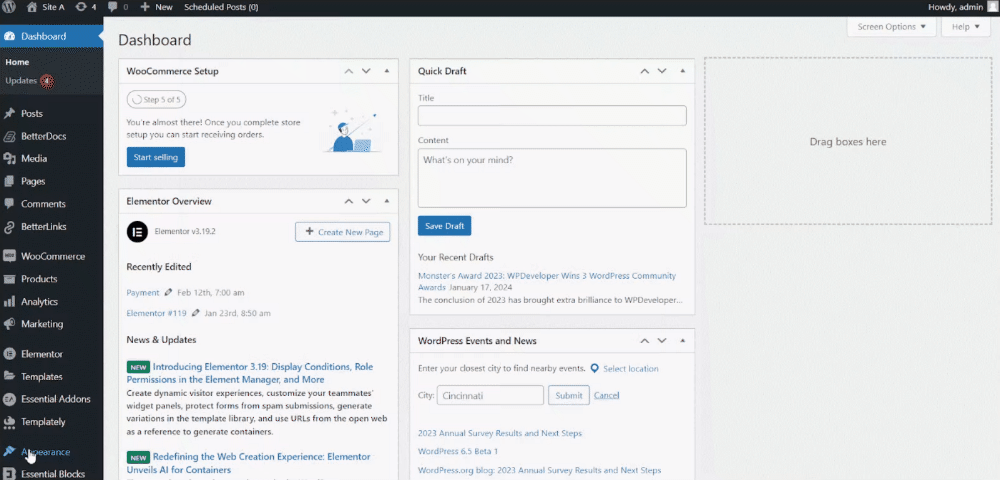Click the Posts pin icon in sidebar
Viewport: 1000px width, 480px height.
[9, 113]
